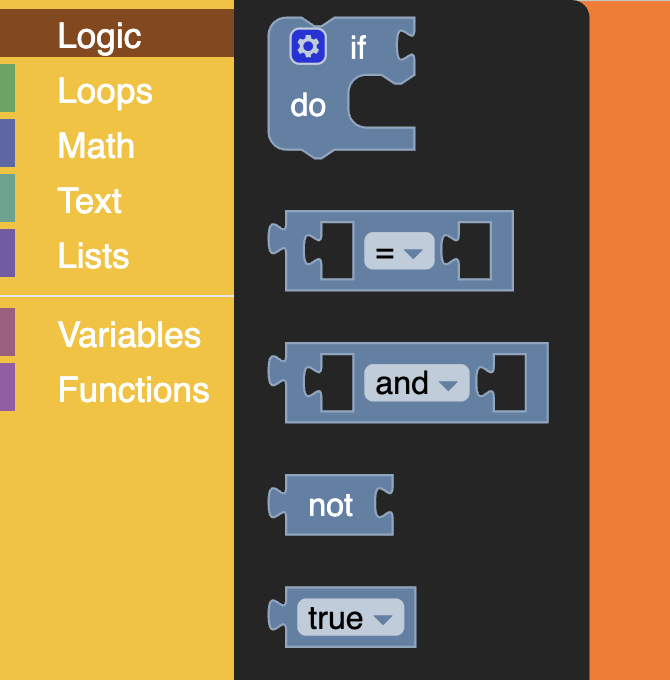
Task: Click the purple Functions color swatch
Action: point(7,387)
